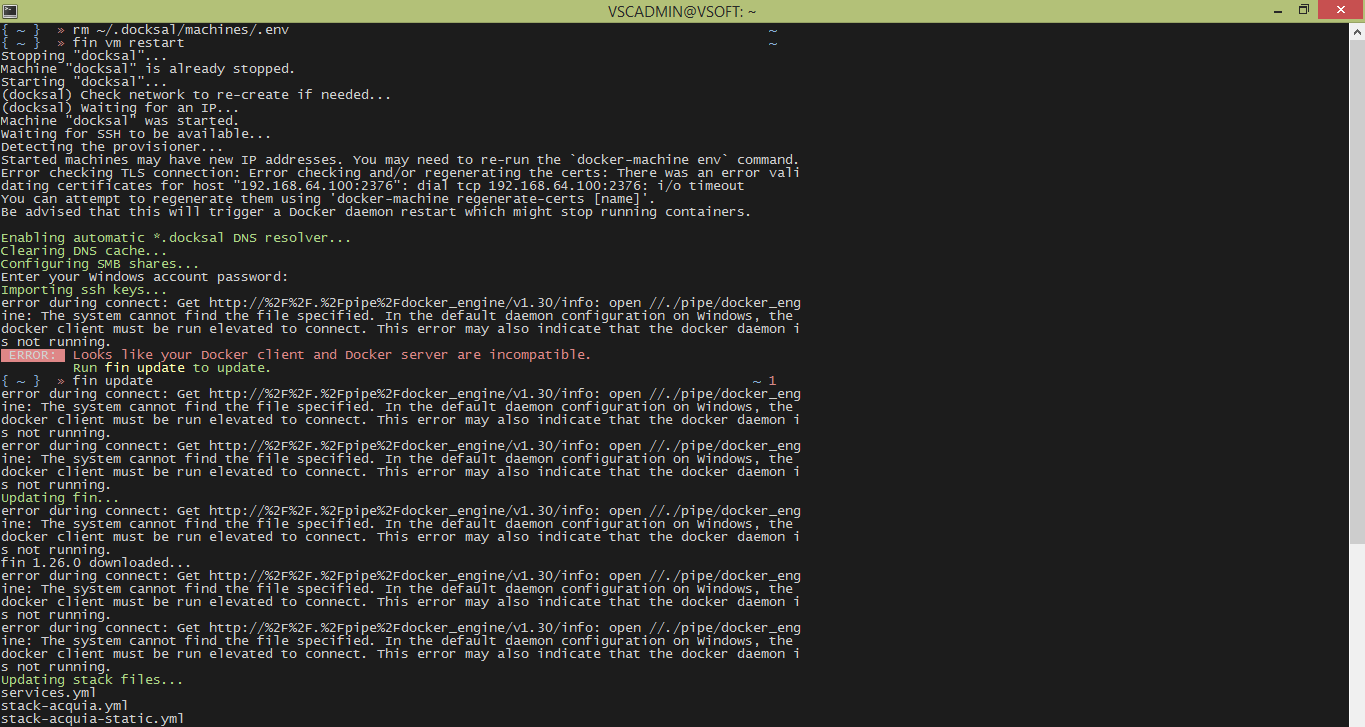Select the stack-acquia.yml file name
The image size is (1365, 727).
click(x=64, y=705)
